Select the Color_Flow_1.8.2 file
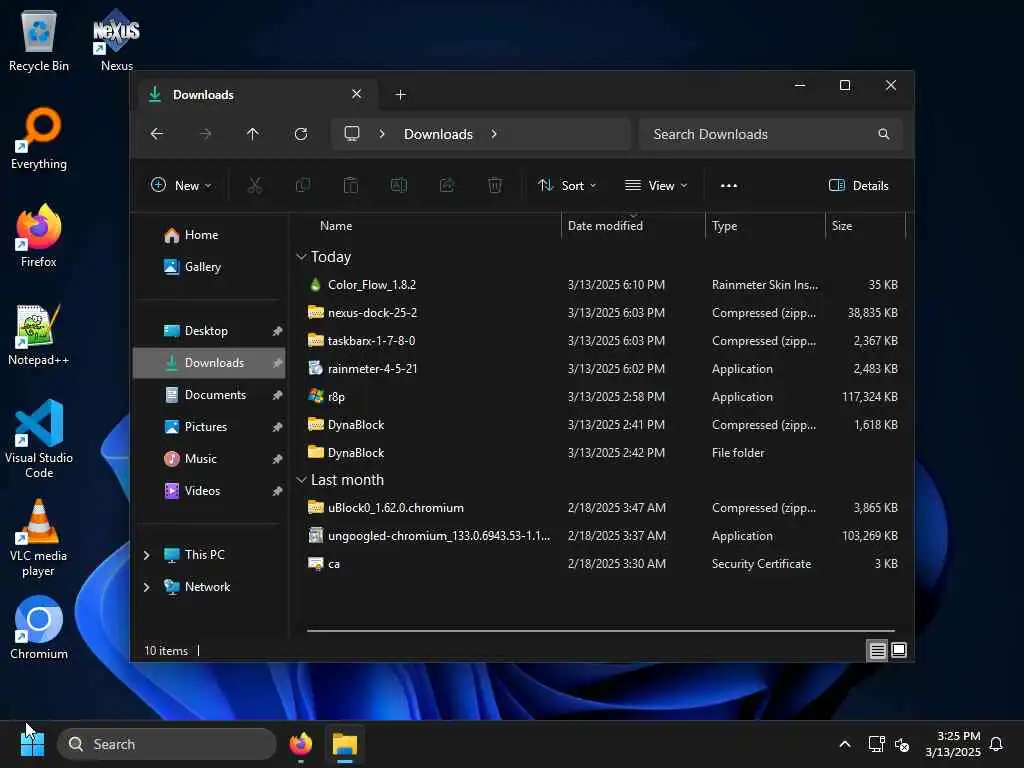Viewport: 1024px width, 768px height. (601, 285)
